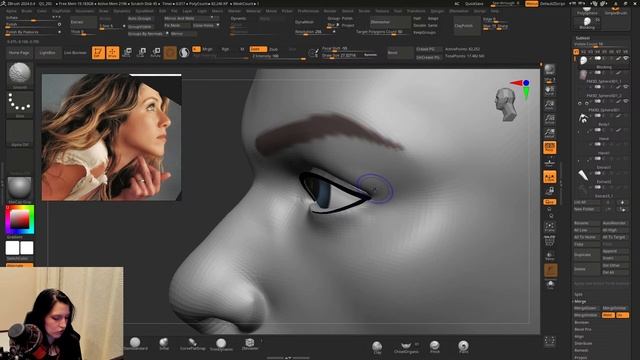Screen dimensions: 640x360
Task: Activate the Edit mode button
Action: 98,53
